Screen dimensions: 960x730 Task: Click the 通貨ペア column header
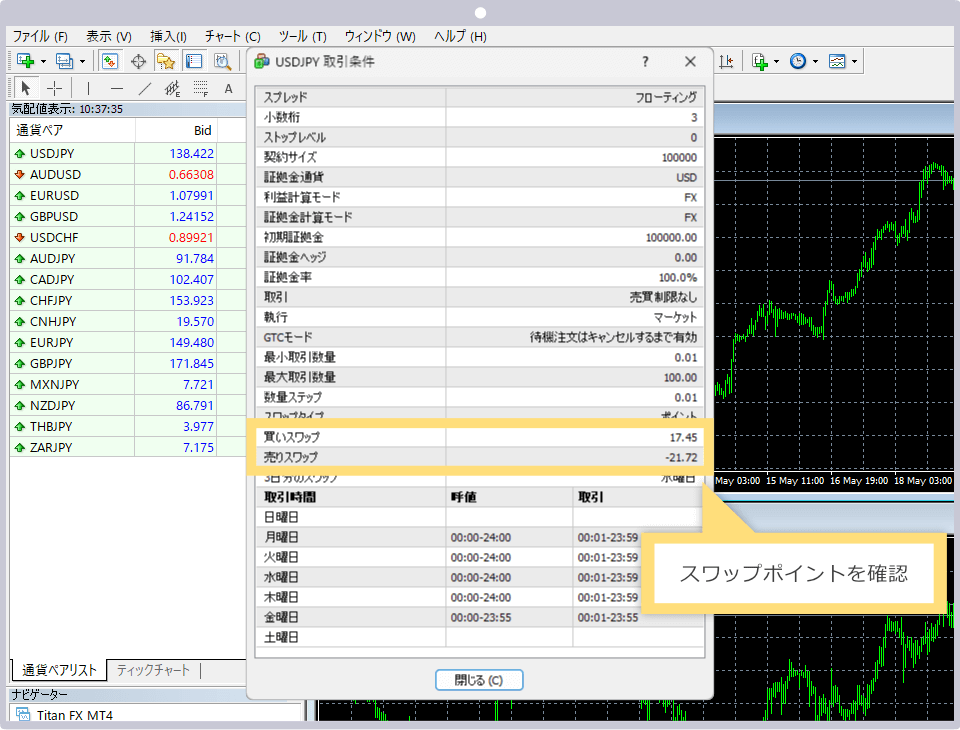pyautogui.click(x=72, y=130)
